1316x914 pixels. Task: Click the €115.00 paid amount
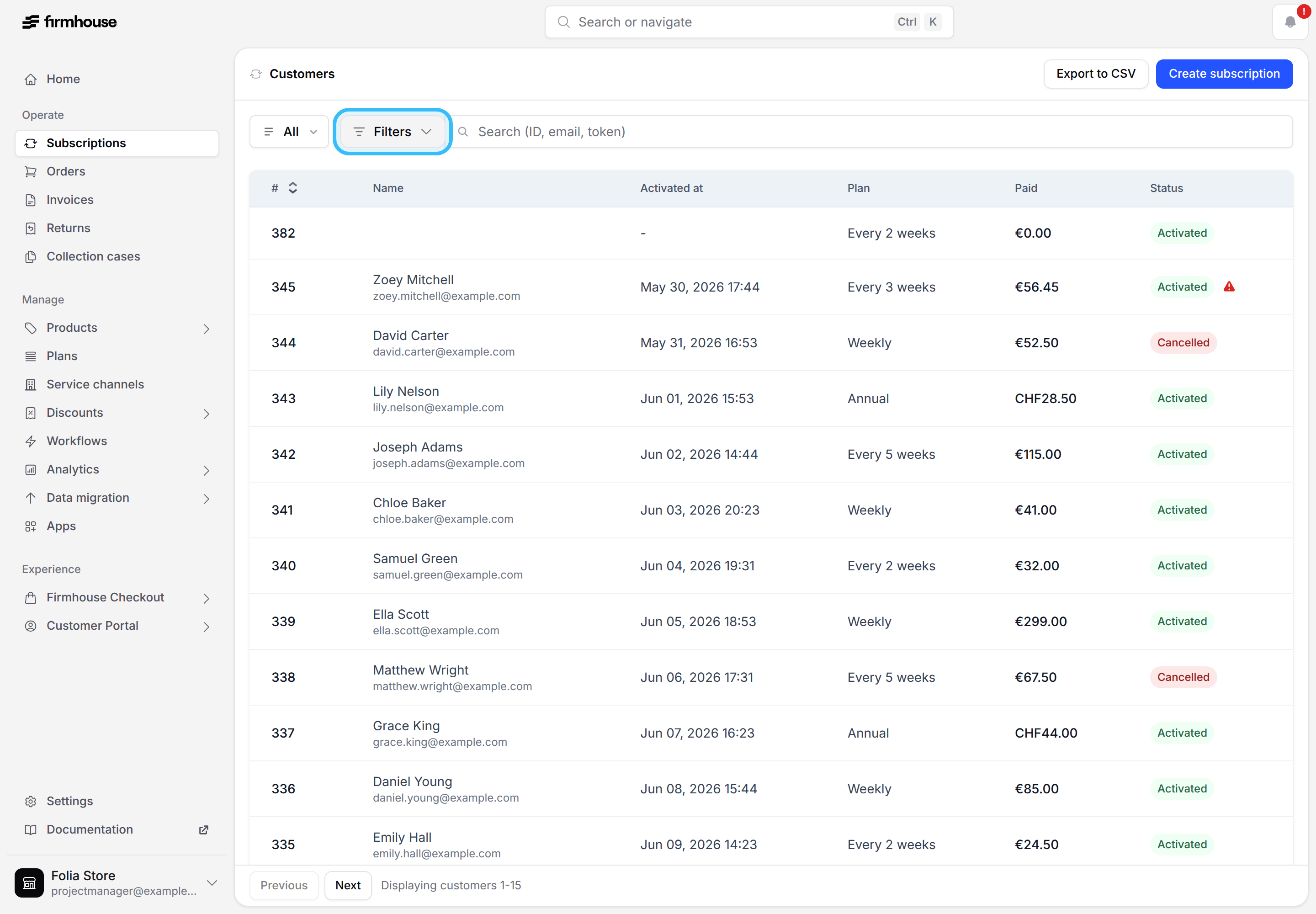[1038, 455]
